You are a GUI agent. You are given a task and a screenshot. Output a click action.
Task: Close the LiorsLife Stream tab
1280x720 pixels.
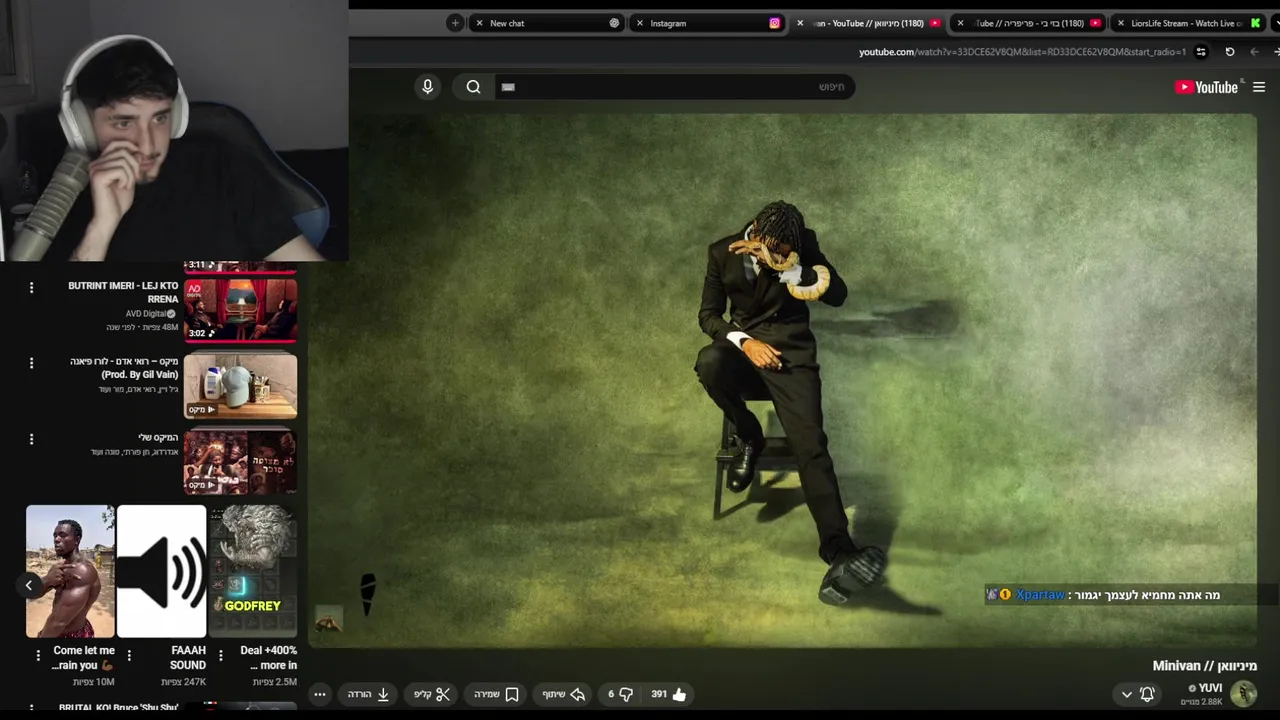[x=1120, y=23]
